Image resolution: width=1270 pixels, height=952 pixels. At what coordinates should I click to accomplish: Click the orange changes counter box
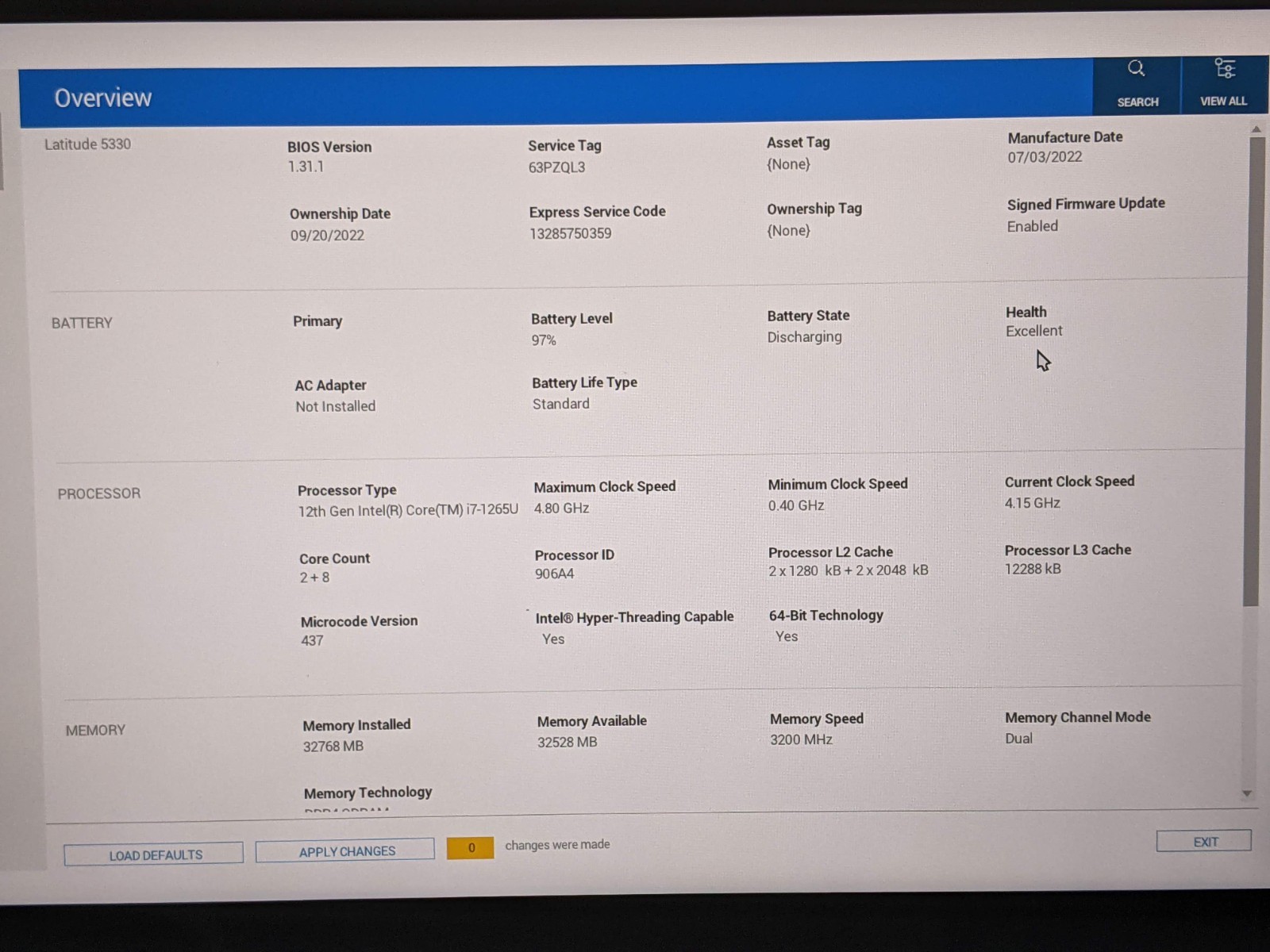pyautogui.click(x=470, y=847)
